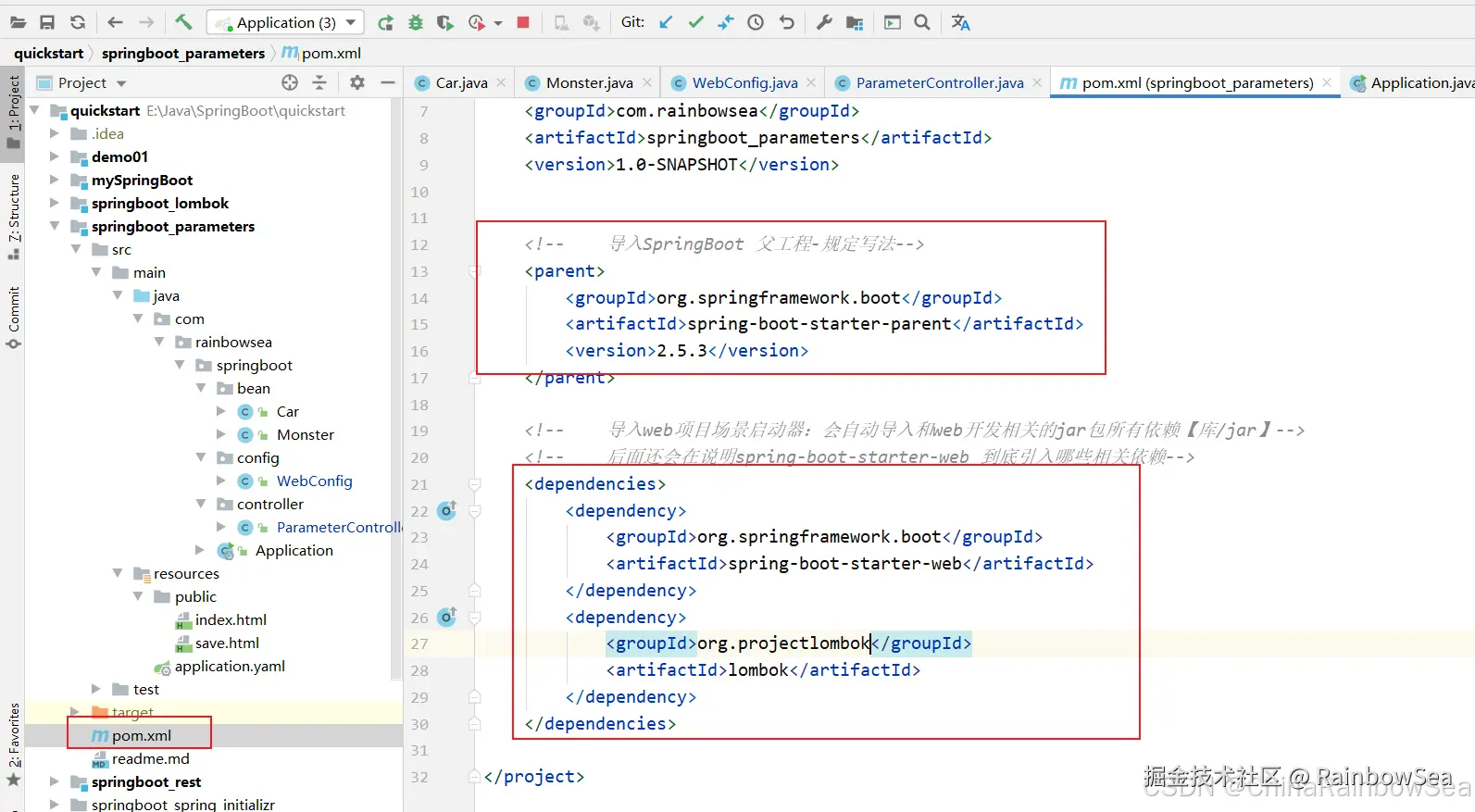This screenshot has height=812, width=1475.
Task: Close the pom.xml editor tab
Action: click(x=1327, y=82)
